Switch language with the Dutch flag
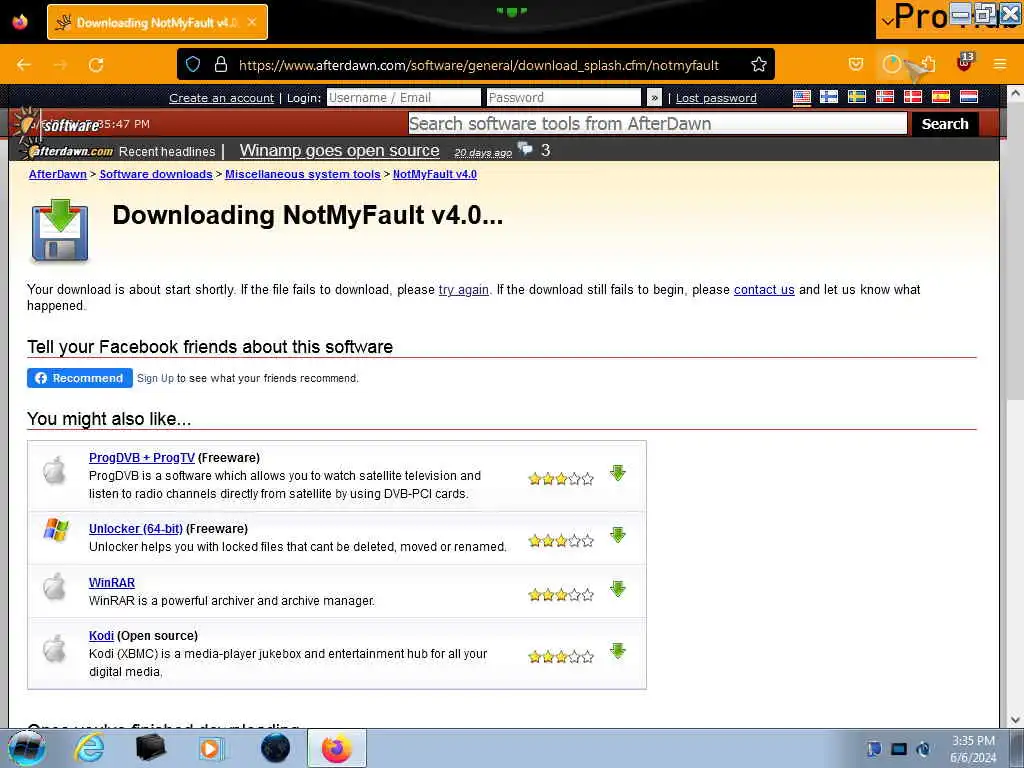The width and height of the screenshot is (1024, 768). coord(968,97)
